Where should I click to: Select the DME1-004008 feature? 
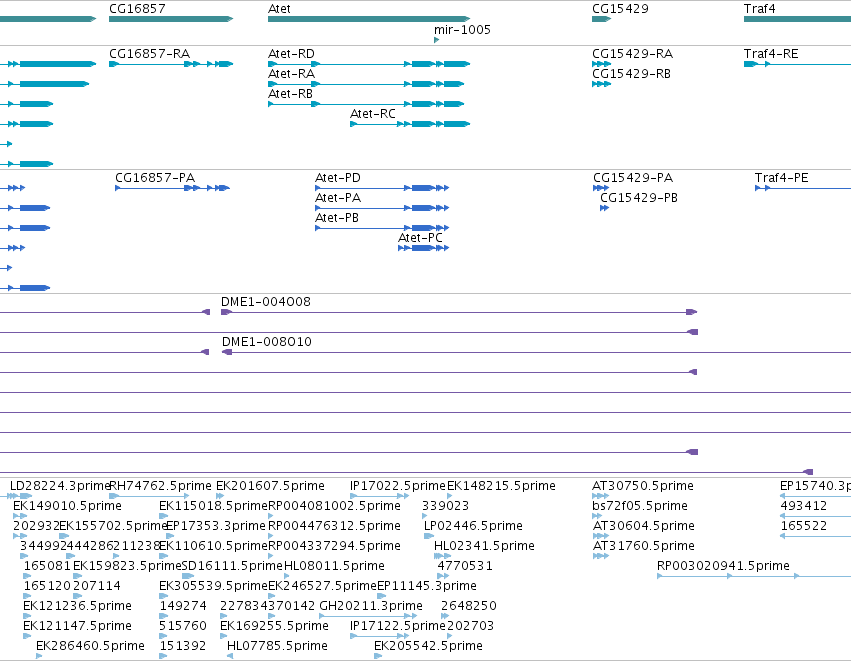pos(459,312)
